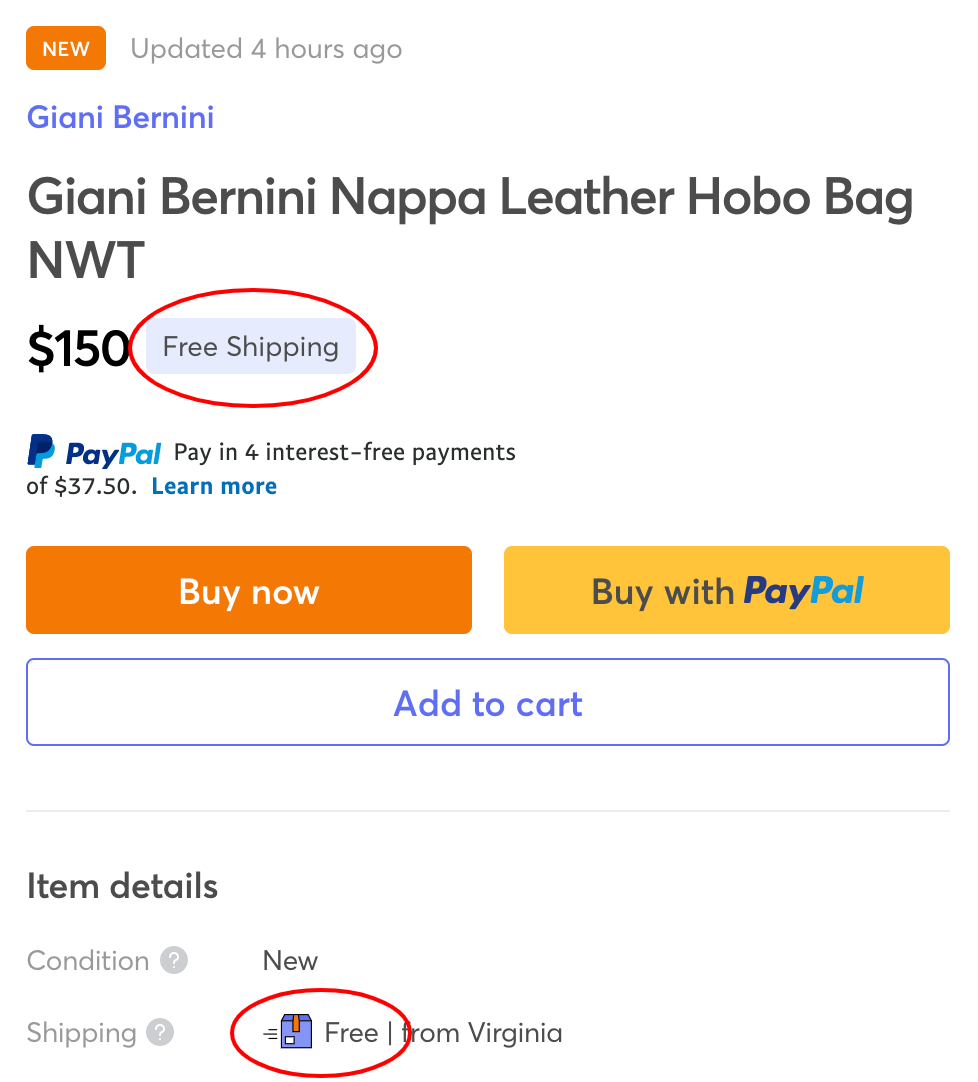Click the Pay in 4 interest-free payments text

pyautogui.click(x=345, y=453)
